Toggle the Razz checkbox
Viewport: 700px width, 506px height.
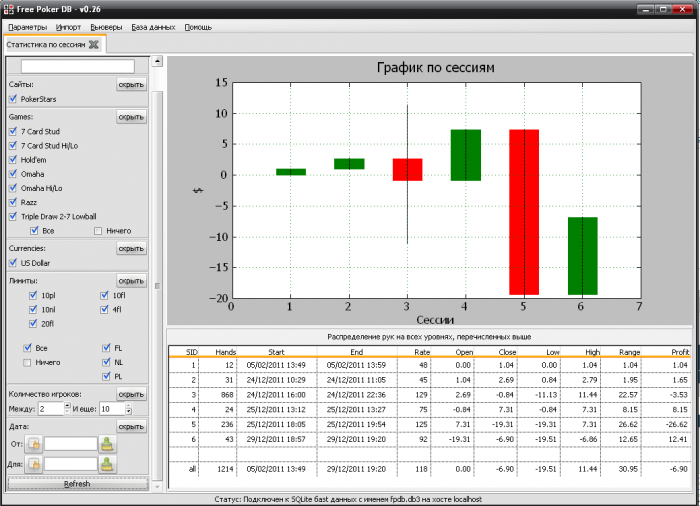point(13,202)
